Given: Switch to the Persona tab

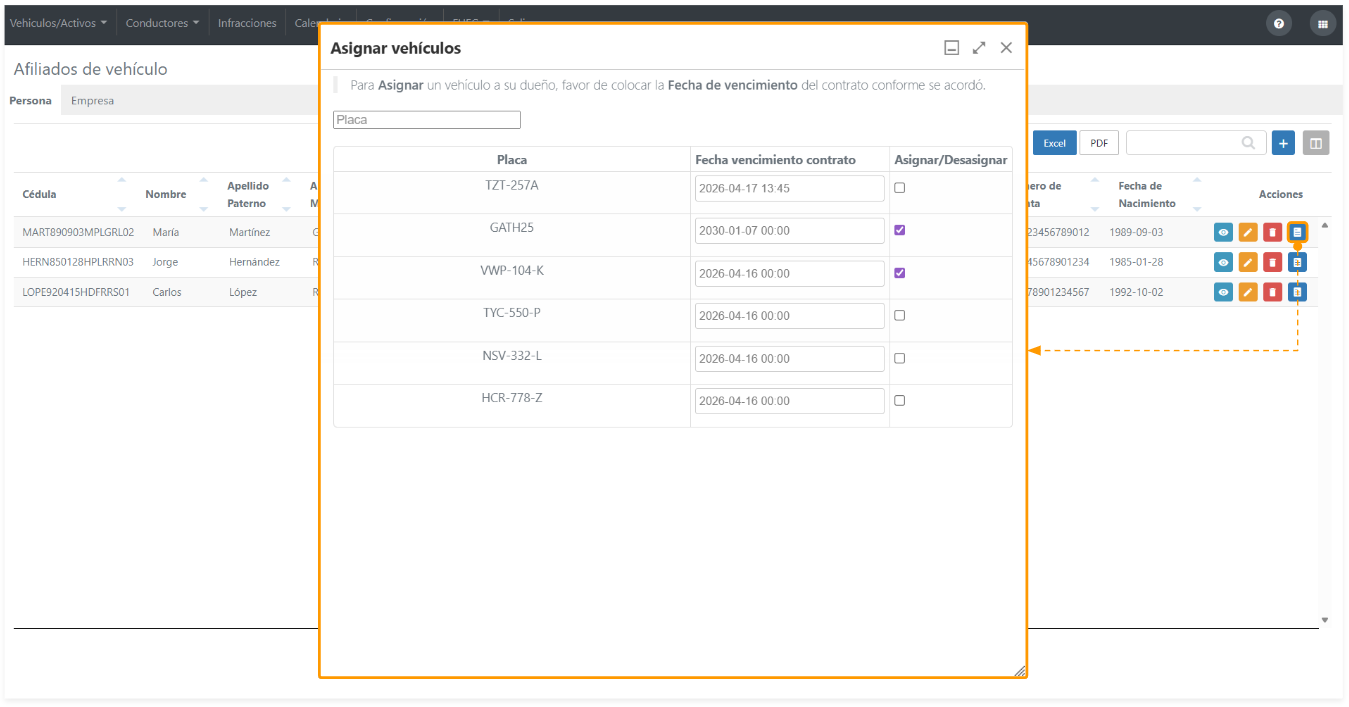Looking at the screenshot, I should (x=31, y=100).
